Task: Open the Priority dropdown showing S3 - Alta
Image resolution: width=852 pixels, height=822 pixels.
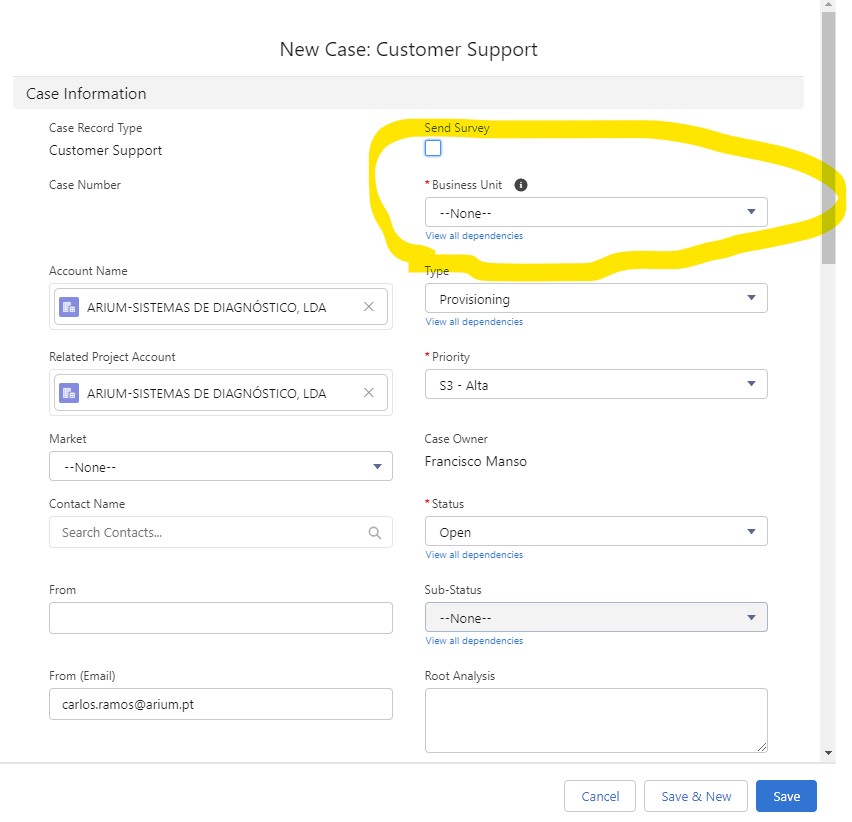Action: [x=596, y=384]
